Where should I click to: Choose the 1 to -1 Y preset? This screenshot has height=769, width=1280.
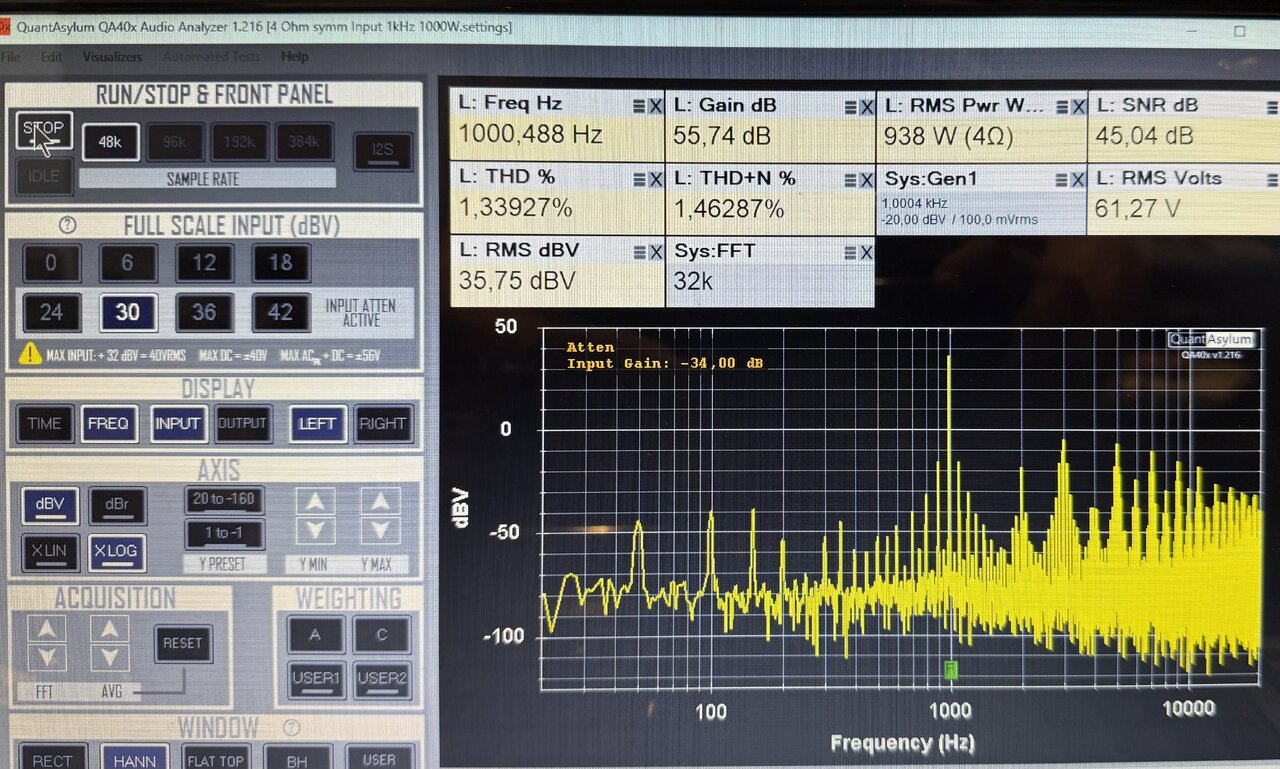(x=224, y=533)
